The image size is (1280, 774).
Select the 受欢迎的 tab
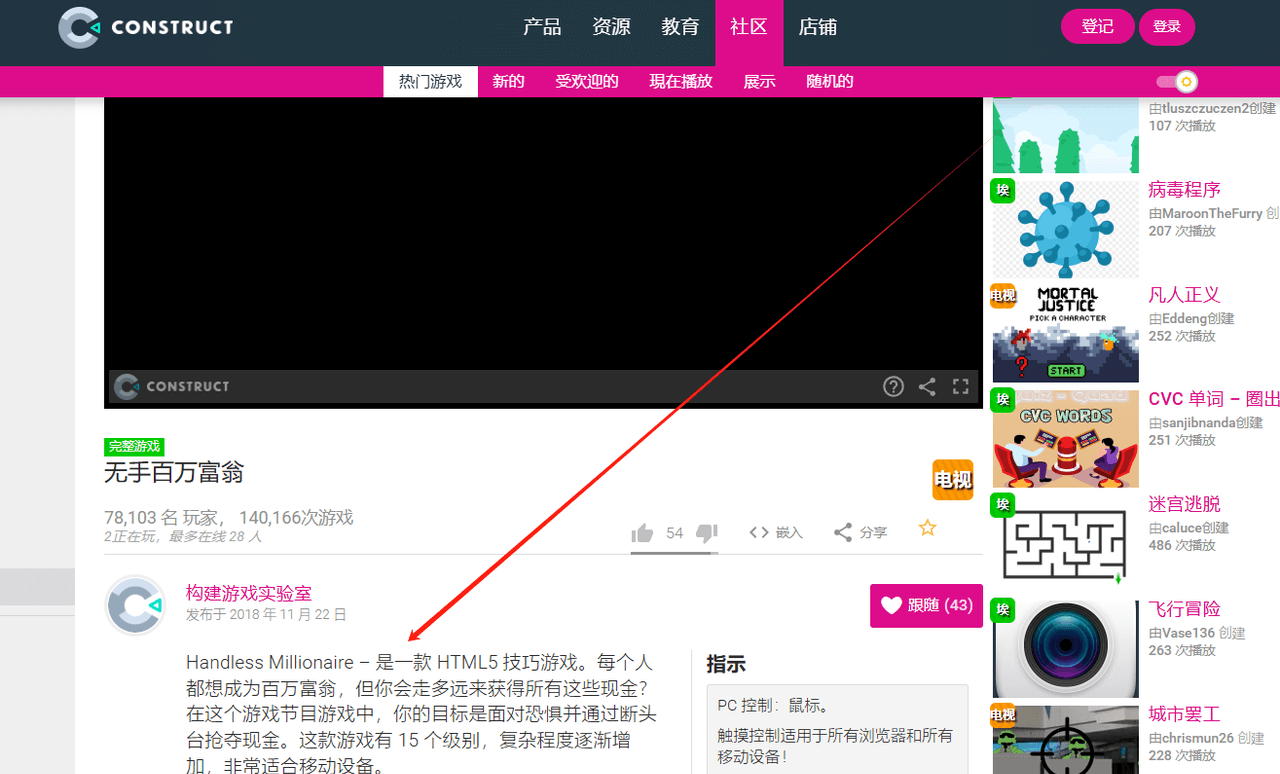587,82
